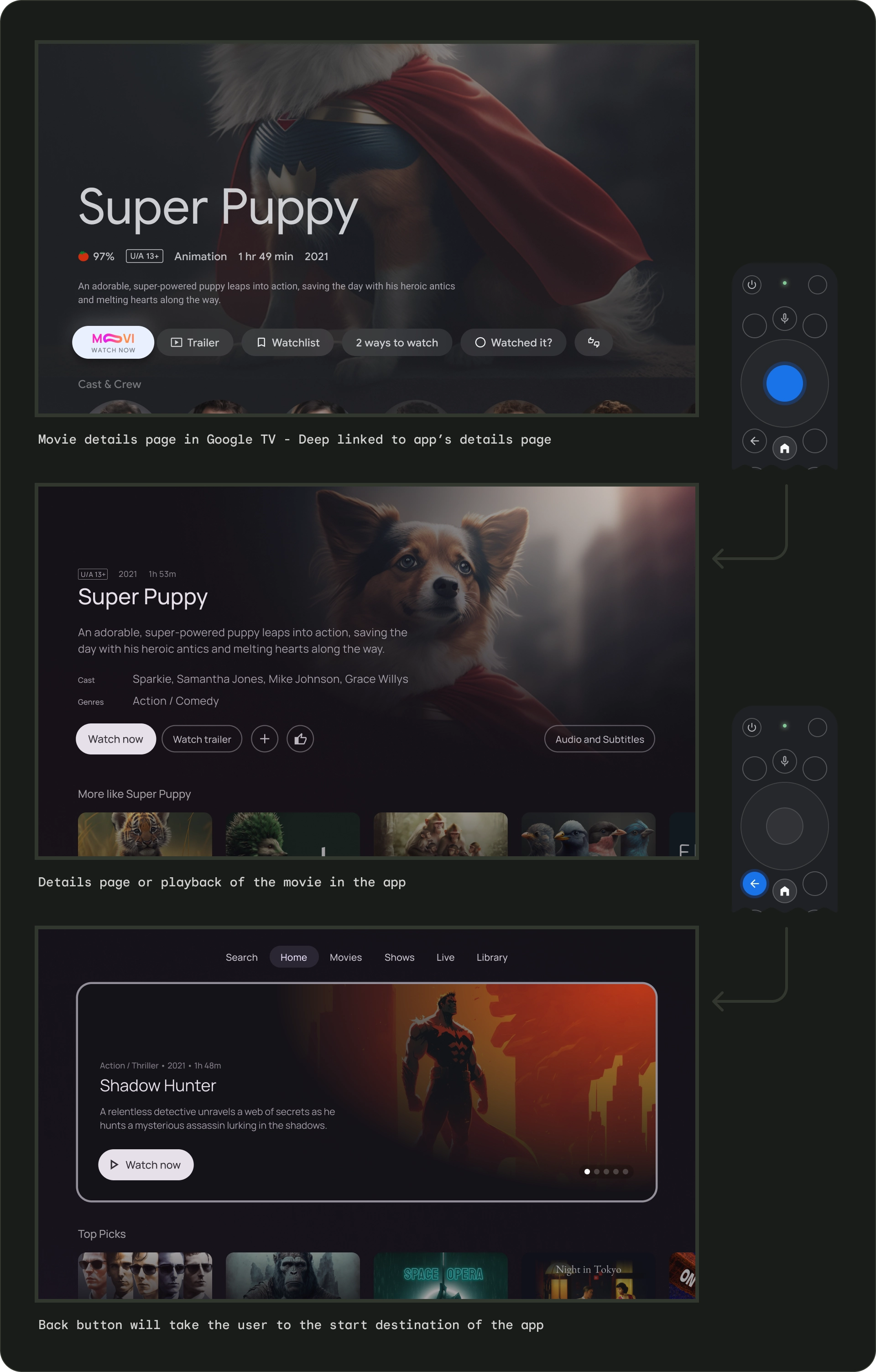Expand Cast & Crew section
The width and height of the screenshot is (876, 1372).
click(x=109, y=384)
